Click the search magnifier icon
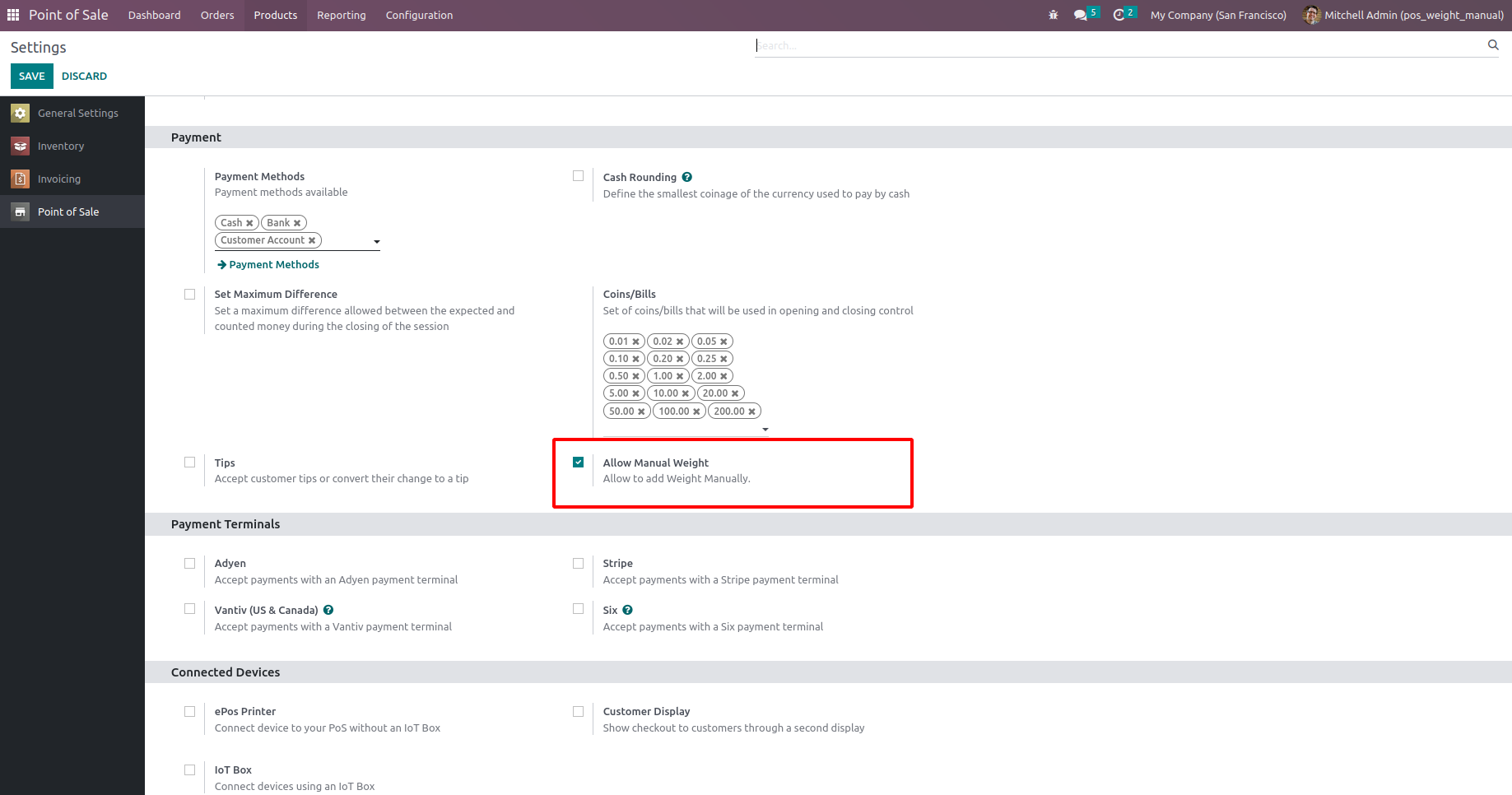This screenshot has height=795, width=1512. [x=1493, y=45]
